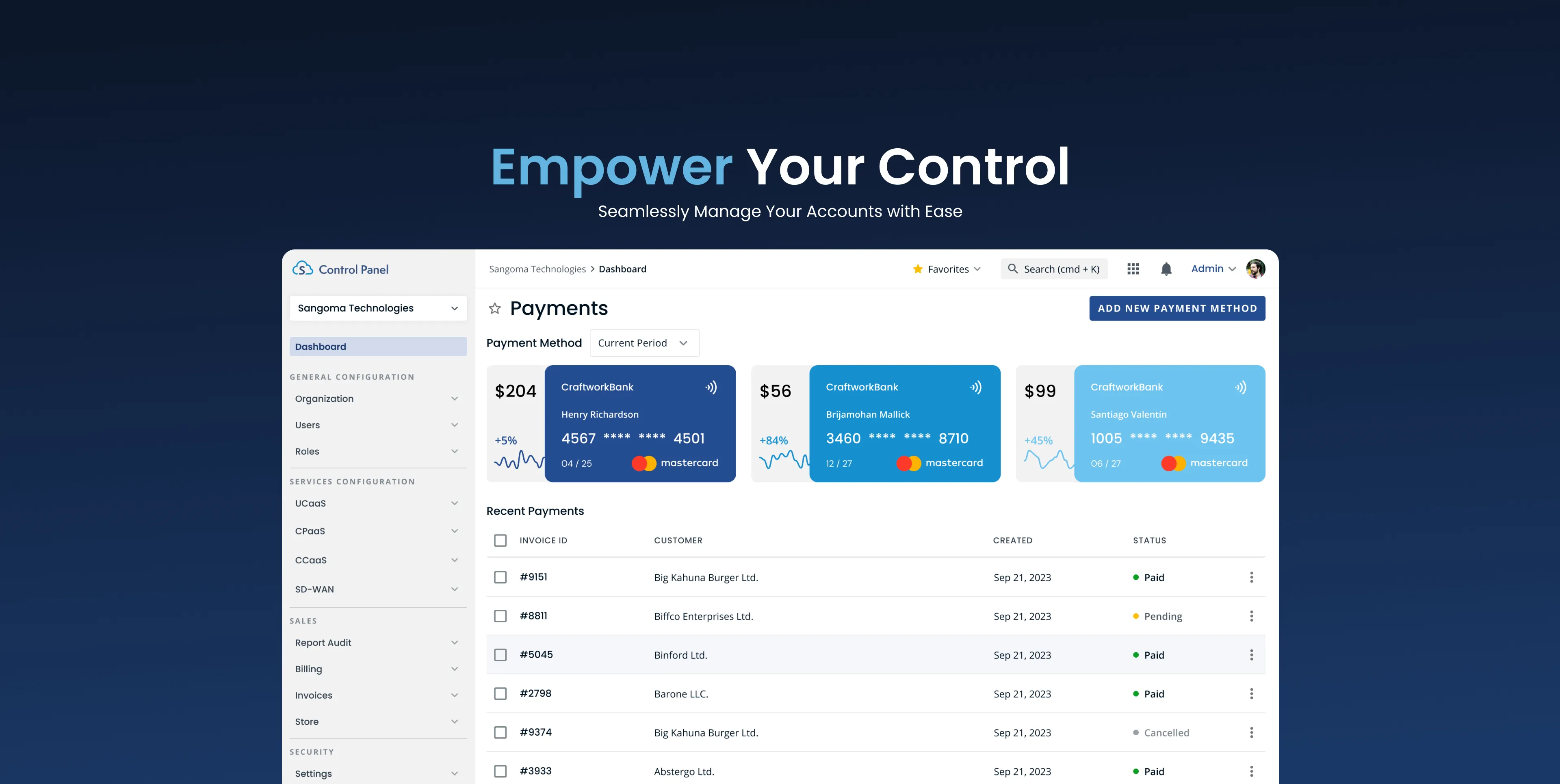This screenshot has width=1560, height=784.
Task: Click the star Favorites icon
Action: tap(917, 268)
